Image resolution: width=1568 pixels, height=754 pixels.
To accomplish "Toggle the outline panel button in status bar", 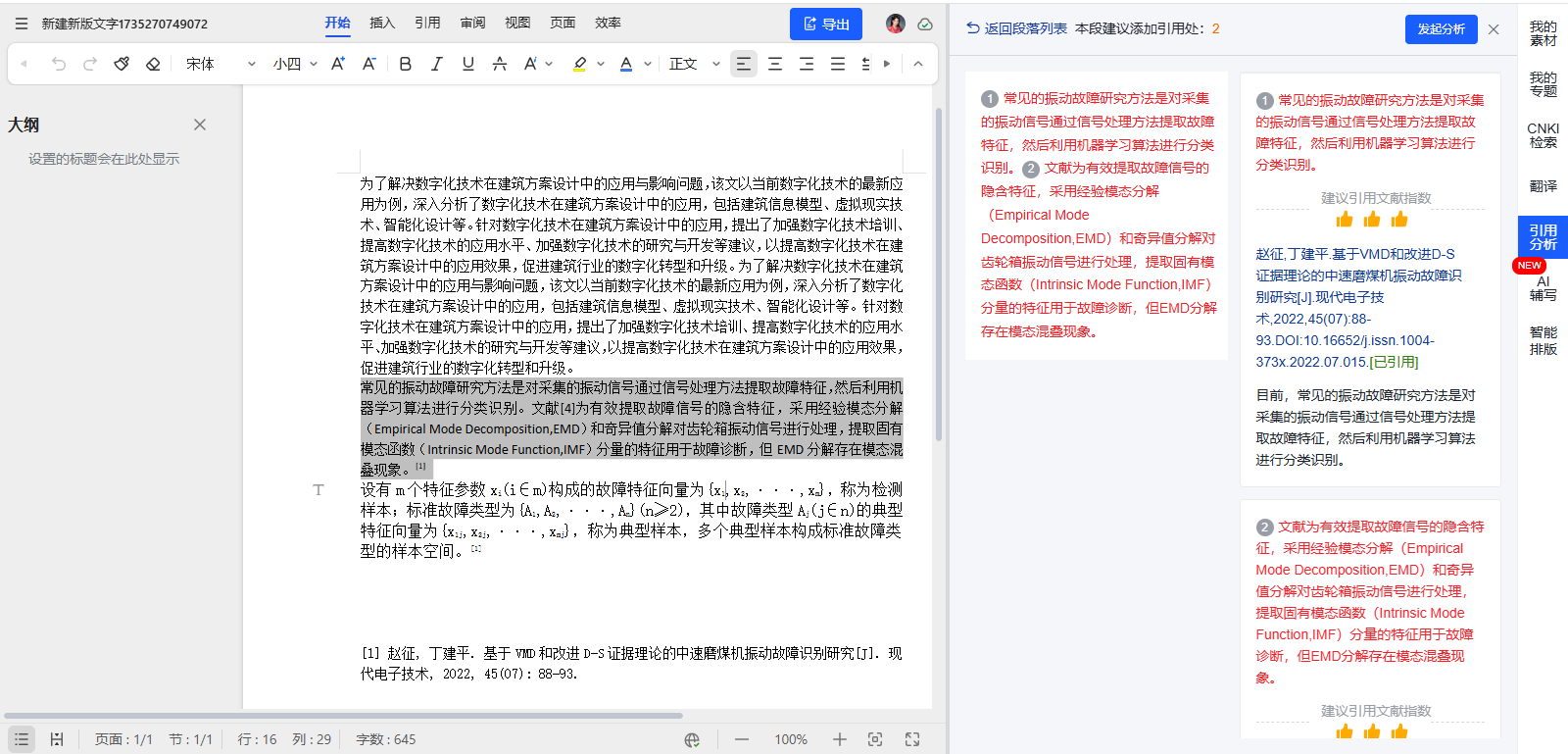I will (22, 739).
